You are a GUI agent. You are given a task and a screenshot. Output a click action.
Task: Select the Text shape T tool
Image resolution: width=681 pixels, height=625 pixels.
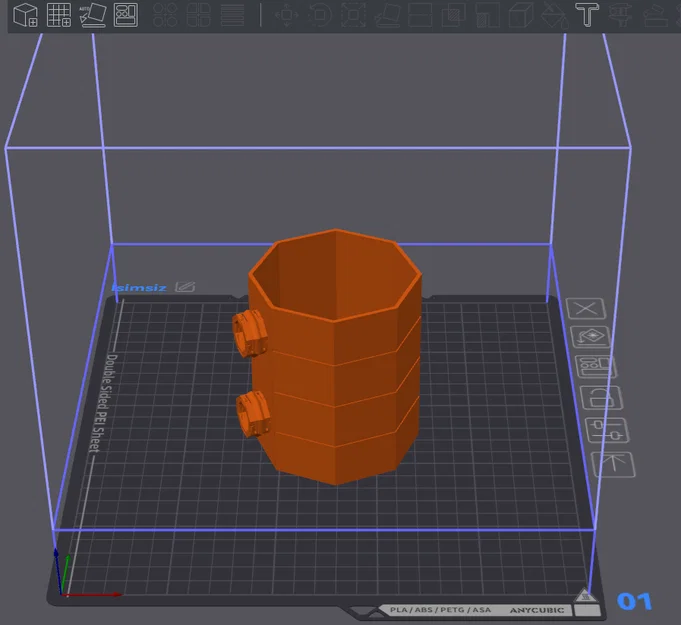pyautogui.click(x=587, y=15)
